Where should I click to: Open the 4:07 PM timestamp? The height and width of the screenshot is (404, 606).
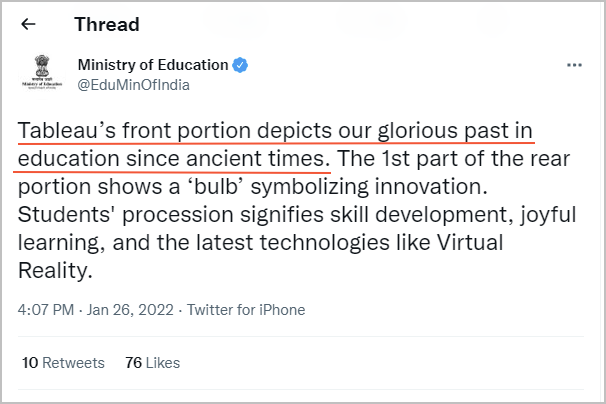(46, 310)
